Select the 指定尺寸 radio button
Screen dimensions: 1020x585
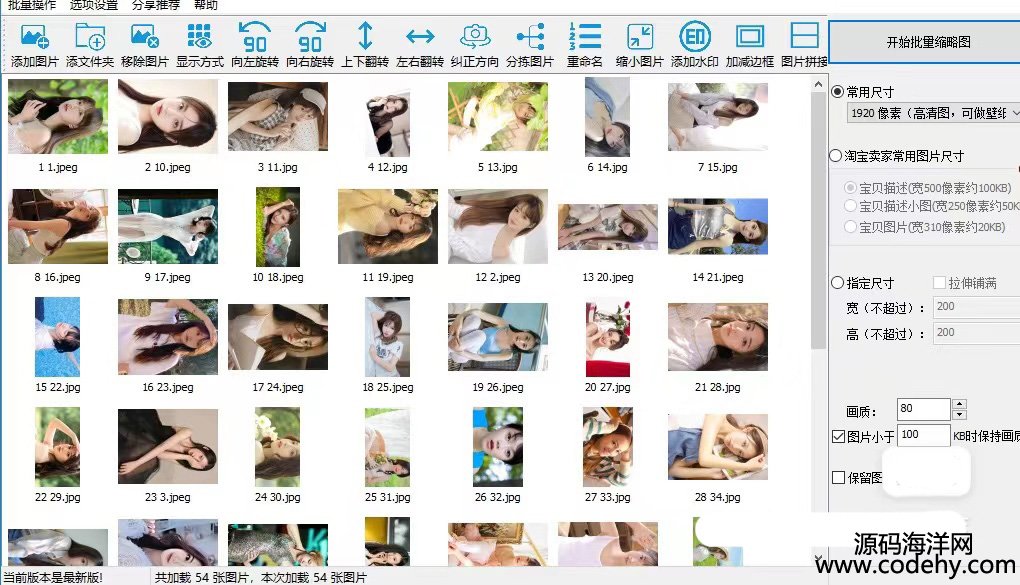coord(838,282)
